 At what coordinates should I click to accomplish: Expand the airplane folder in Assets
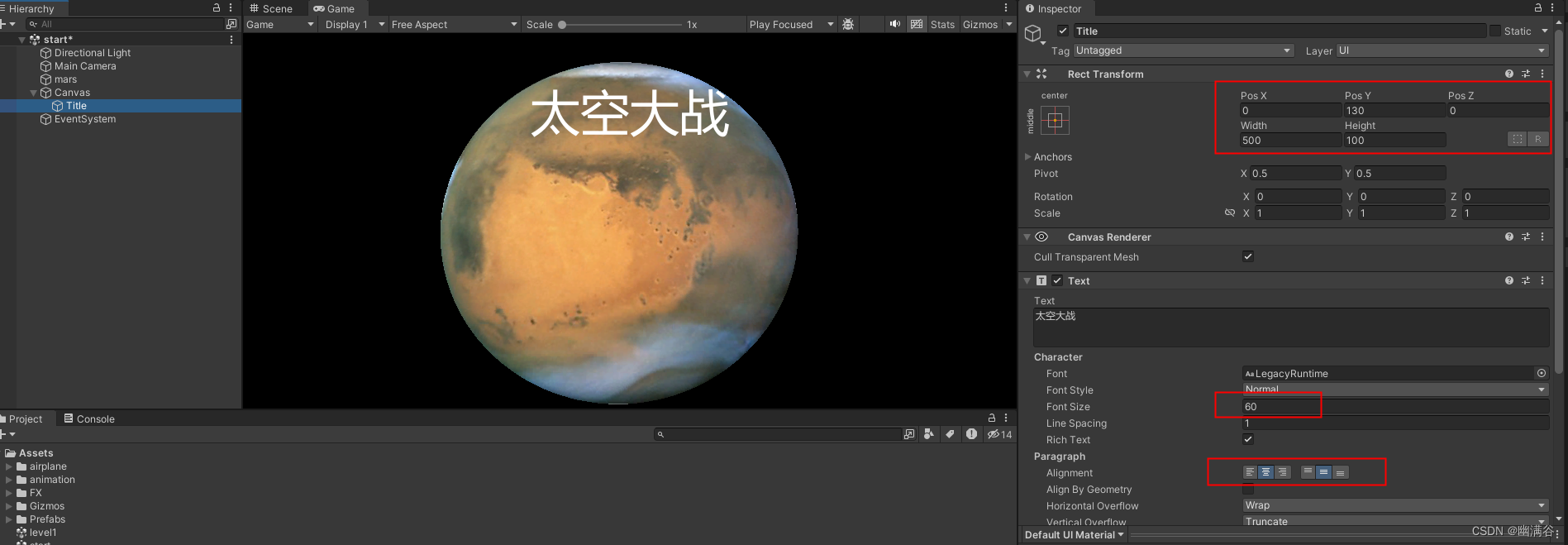pos(9,466)
